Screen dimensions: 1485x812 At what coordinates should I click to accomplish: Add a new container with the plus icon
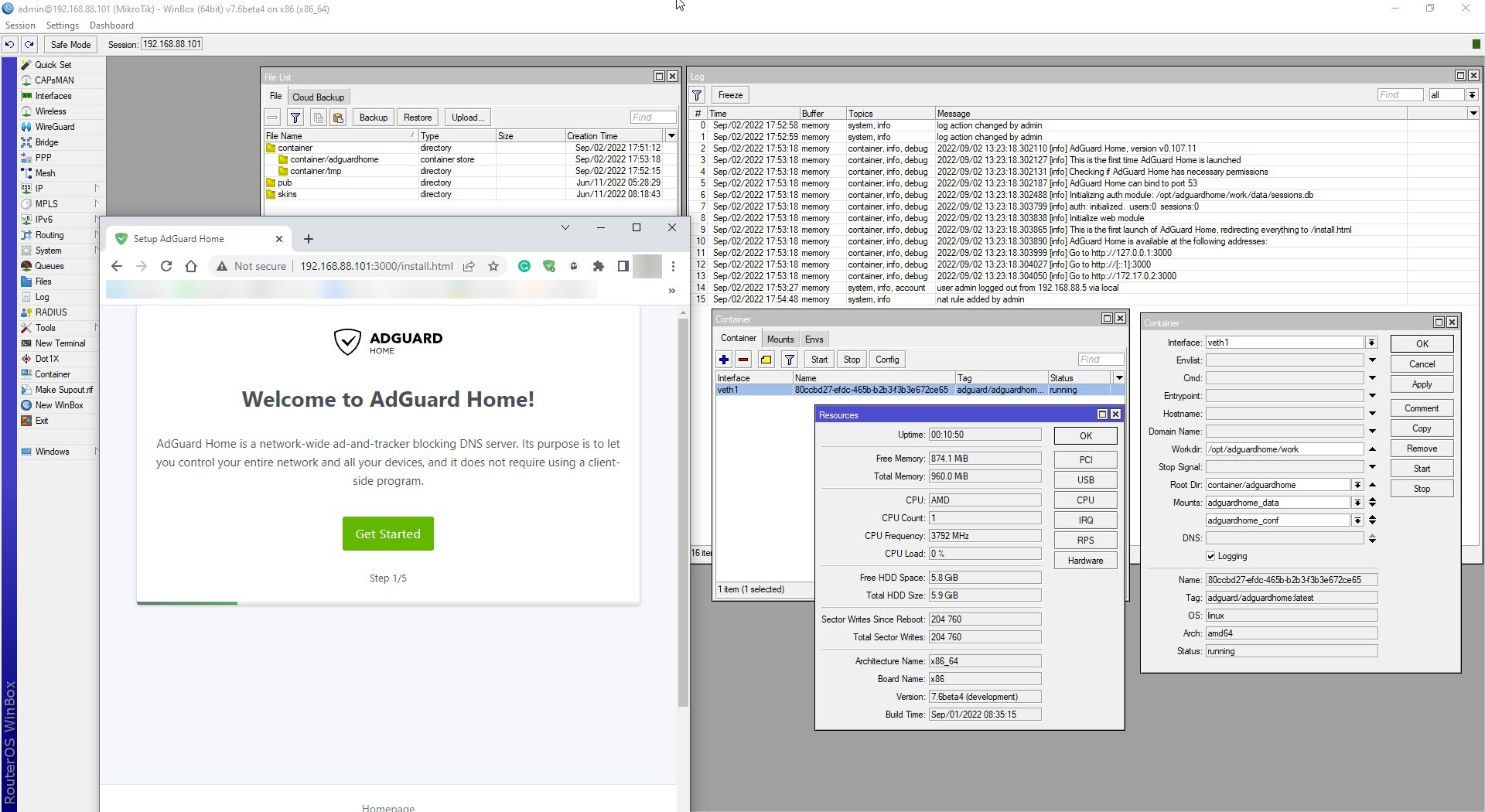[x=724, y=360]
